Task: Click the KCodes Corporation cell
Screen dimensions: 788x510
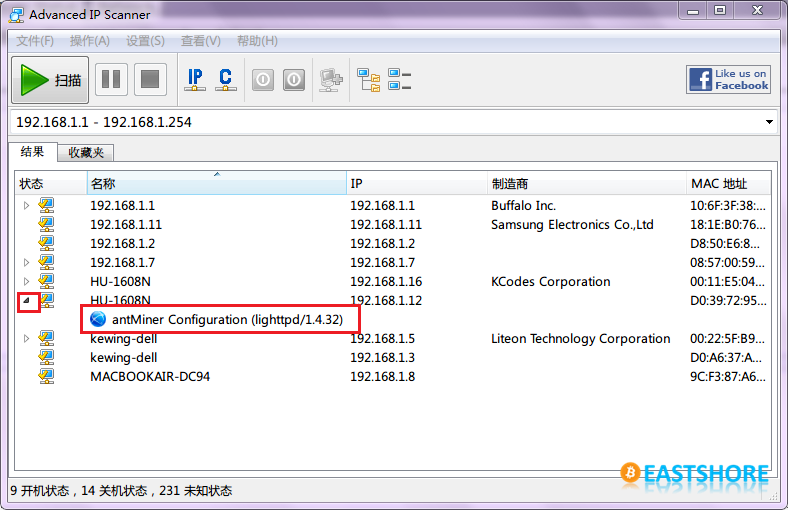Action: 550,281
